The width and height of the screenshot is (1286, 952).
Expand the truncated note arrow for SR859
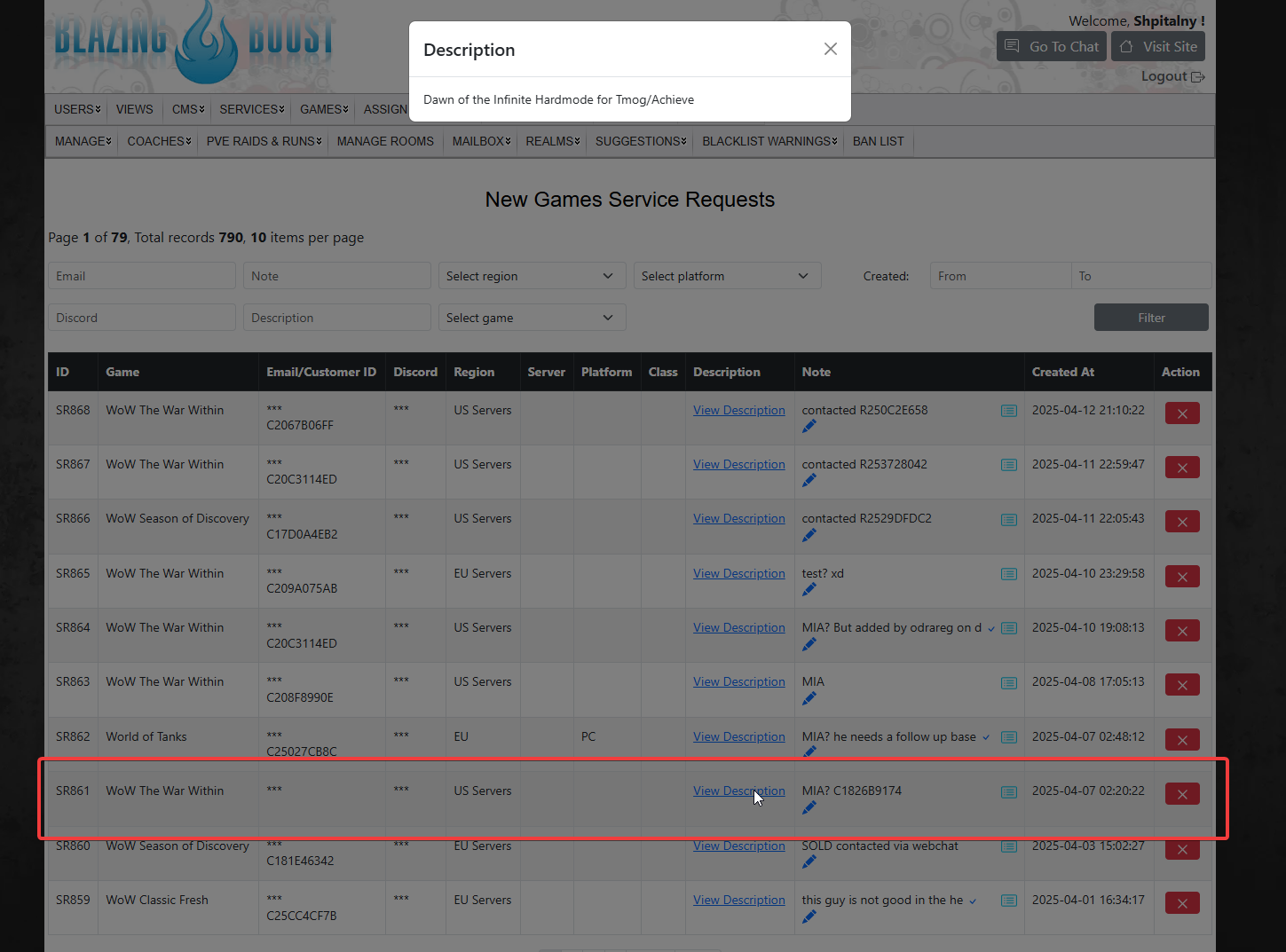[x=973, y=901]
